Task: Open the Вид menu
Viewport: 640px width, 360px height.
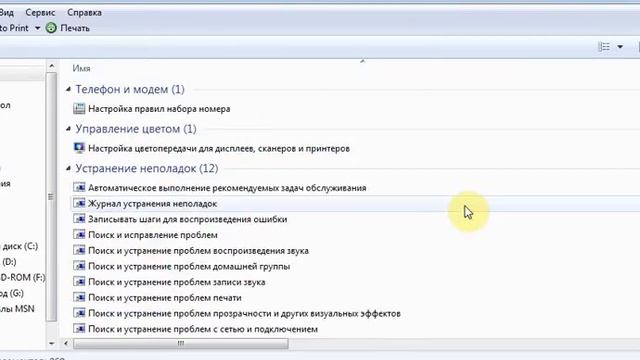Action: 7,13
